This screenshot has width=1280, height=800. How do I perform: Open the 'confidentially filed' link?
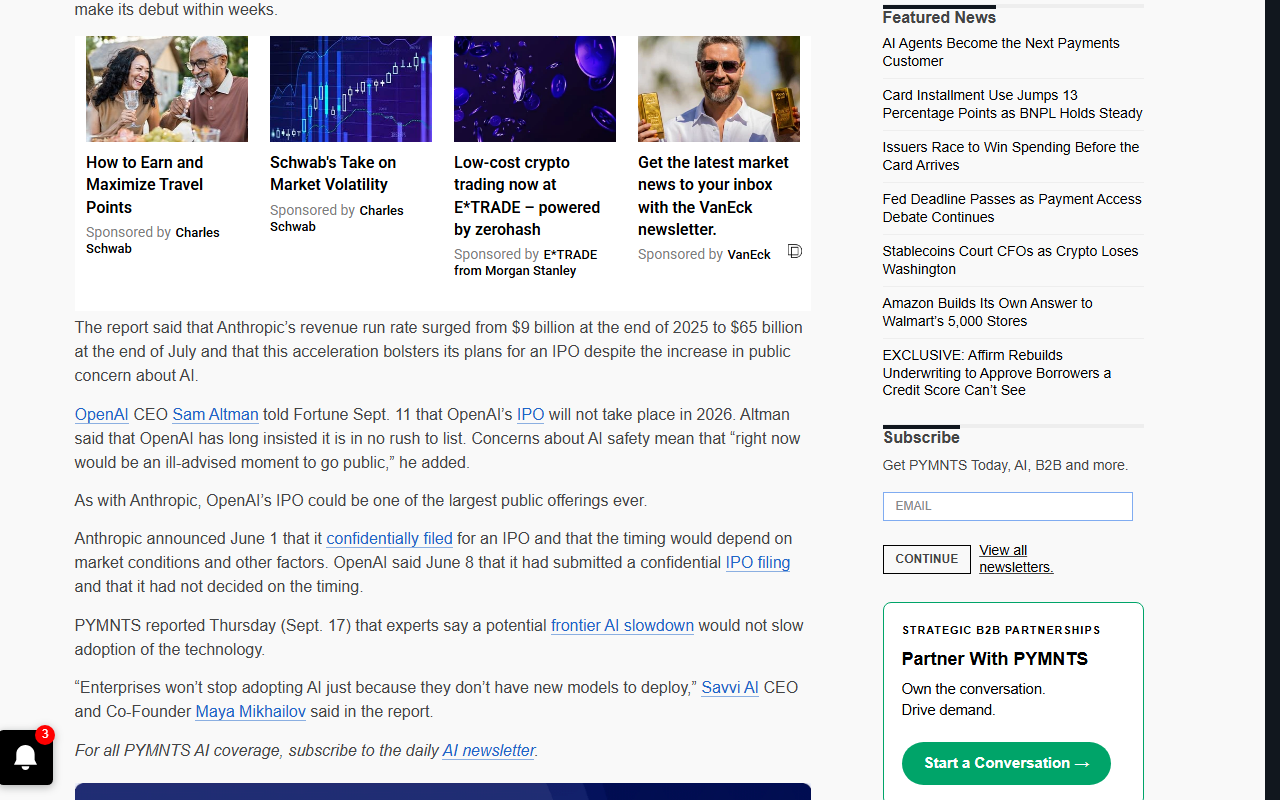(389, 538)
